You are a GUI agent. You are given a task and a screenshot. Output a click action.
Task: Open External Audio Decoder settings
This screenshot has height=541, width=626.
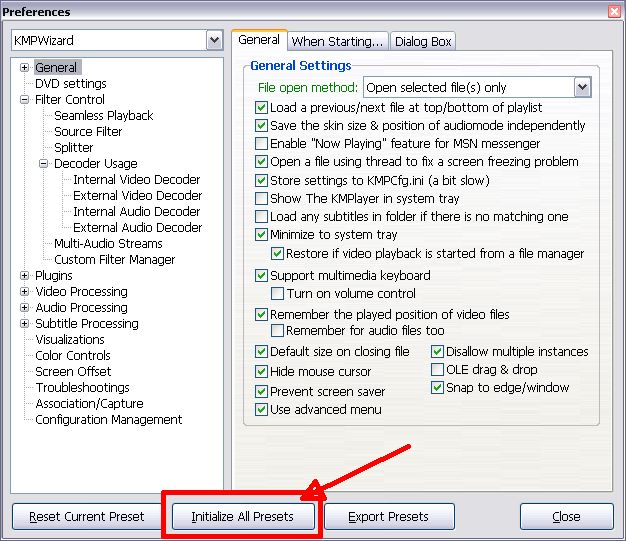pos(138,227)
